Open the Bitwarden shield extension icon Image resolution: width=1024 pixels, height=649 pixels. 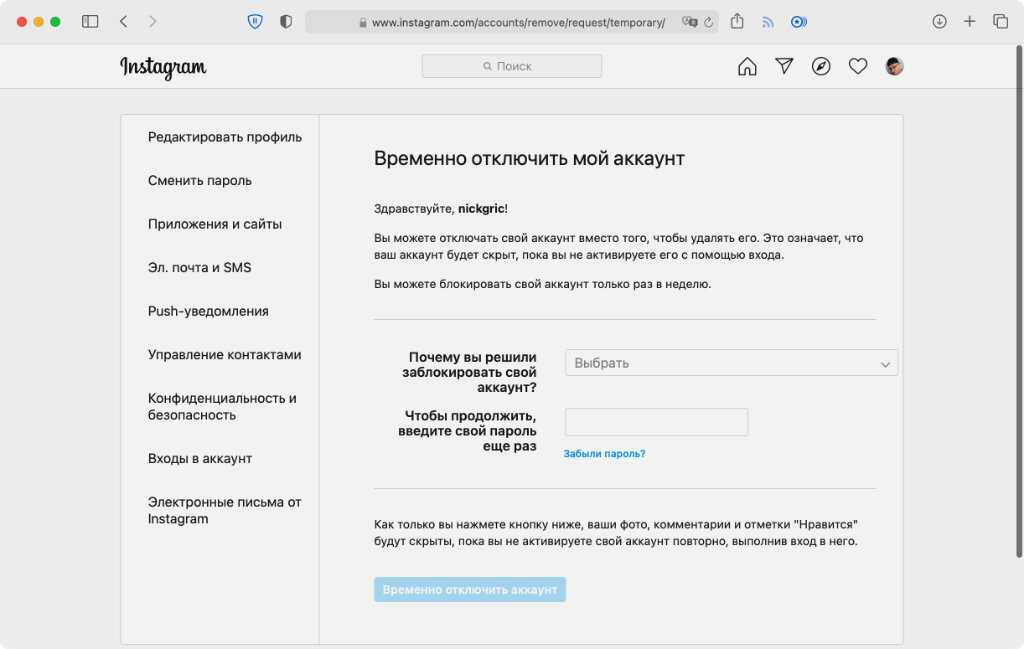pyautogui.click(x=255, y=22)
